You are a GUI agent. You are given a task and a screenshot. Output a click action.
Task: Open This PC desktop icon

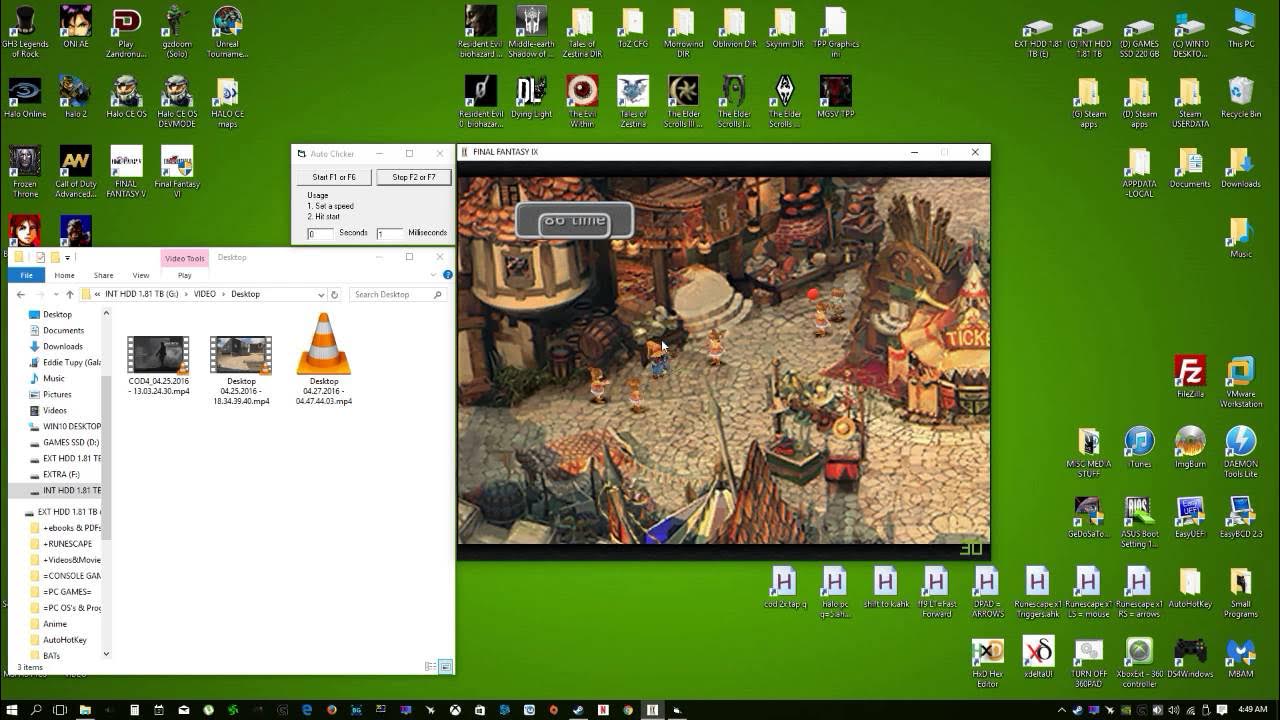click(x=1241, y=27)
